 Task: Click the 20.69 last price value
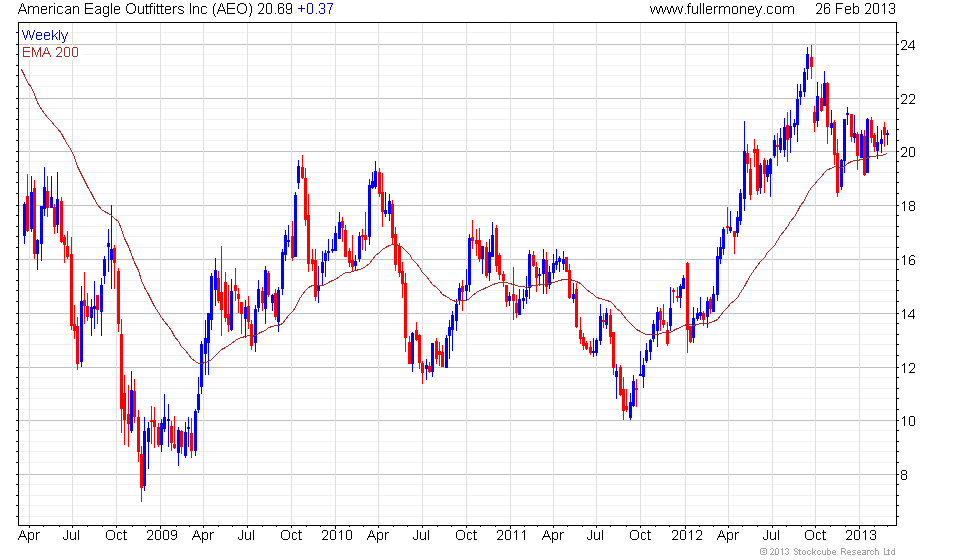(275, 9)
